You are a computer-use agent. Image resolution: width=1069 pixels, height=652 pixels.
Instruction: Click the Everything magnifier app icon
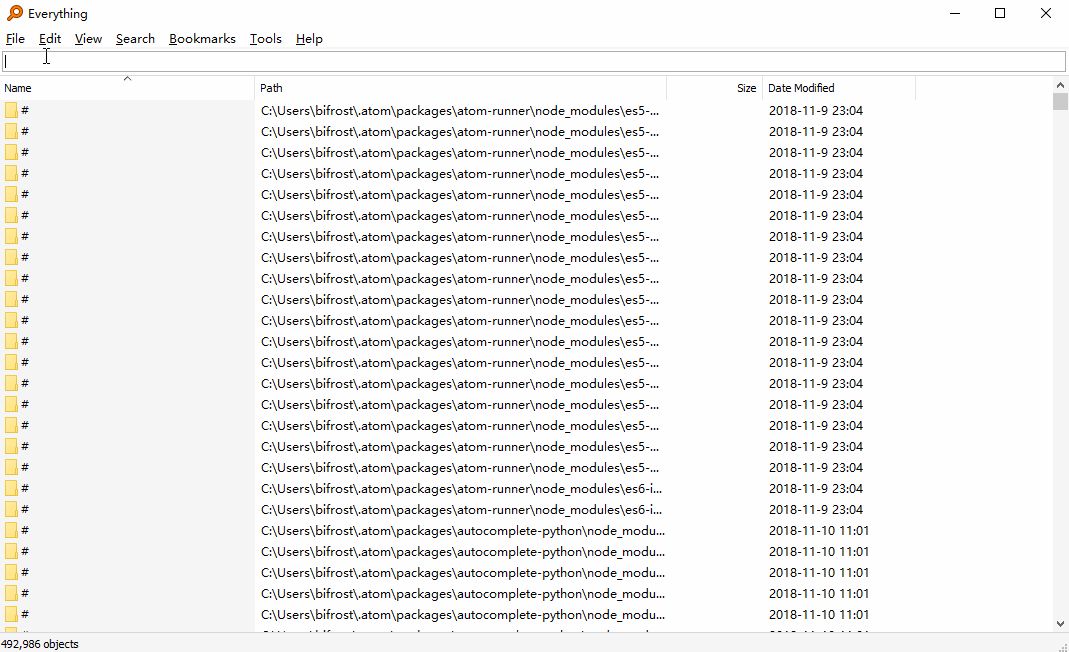coord(14,13)
